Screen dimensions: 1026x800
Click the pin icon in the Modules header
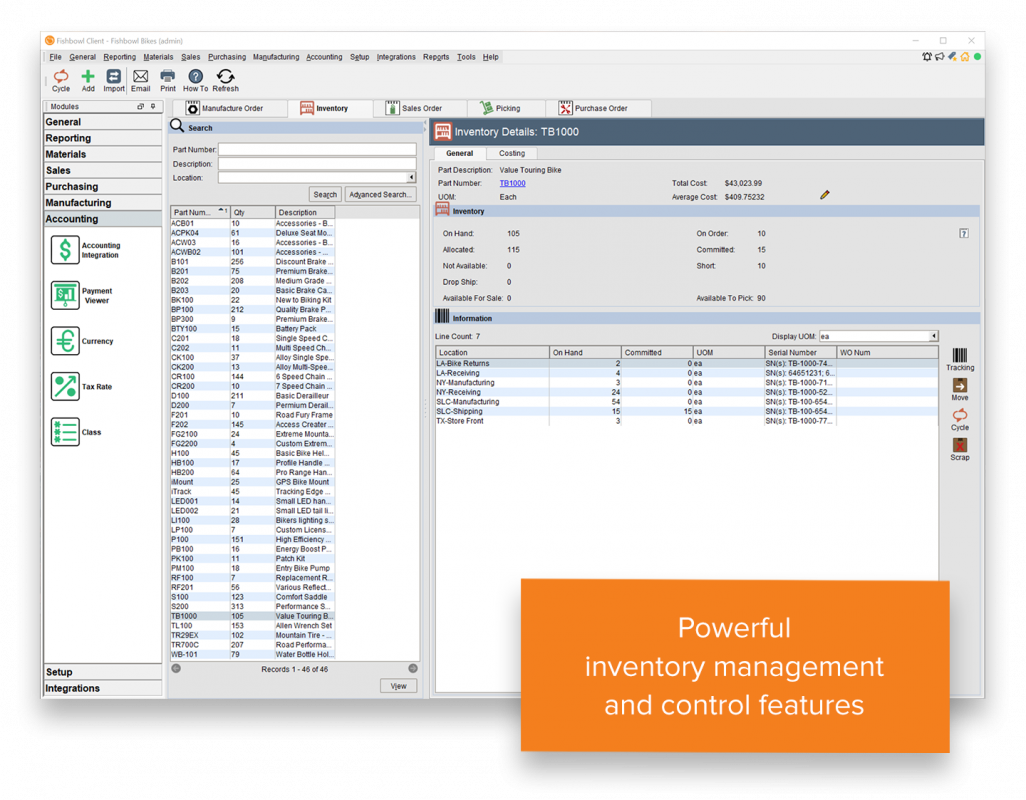point(153,107)
